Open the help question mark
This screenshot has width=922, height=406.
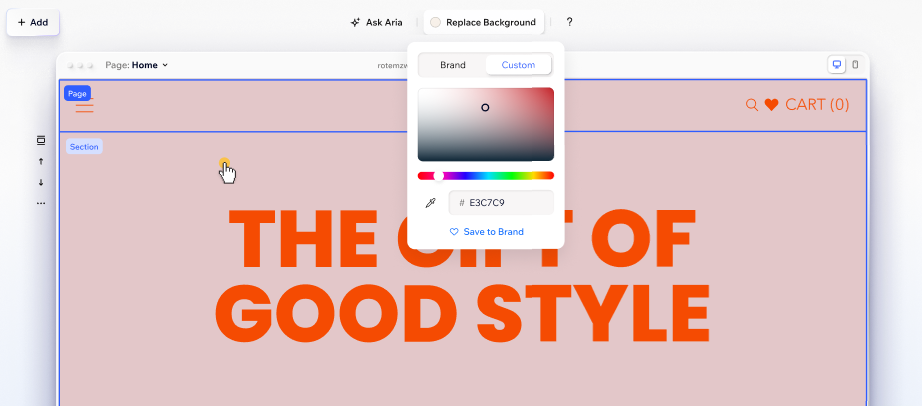(x=569, y=22)
